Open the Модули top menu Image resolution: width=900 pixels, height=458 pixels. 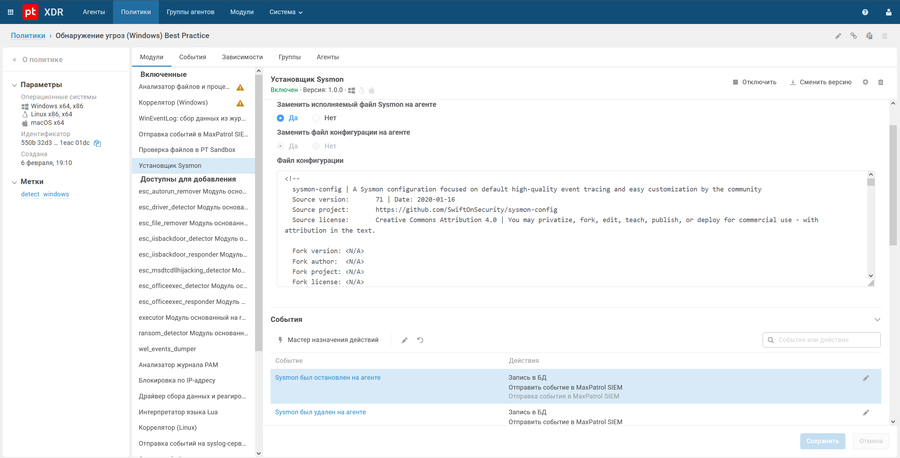pyautogui.click(x=242, y=12)
